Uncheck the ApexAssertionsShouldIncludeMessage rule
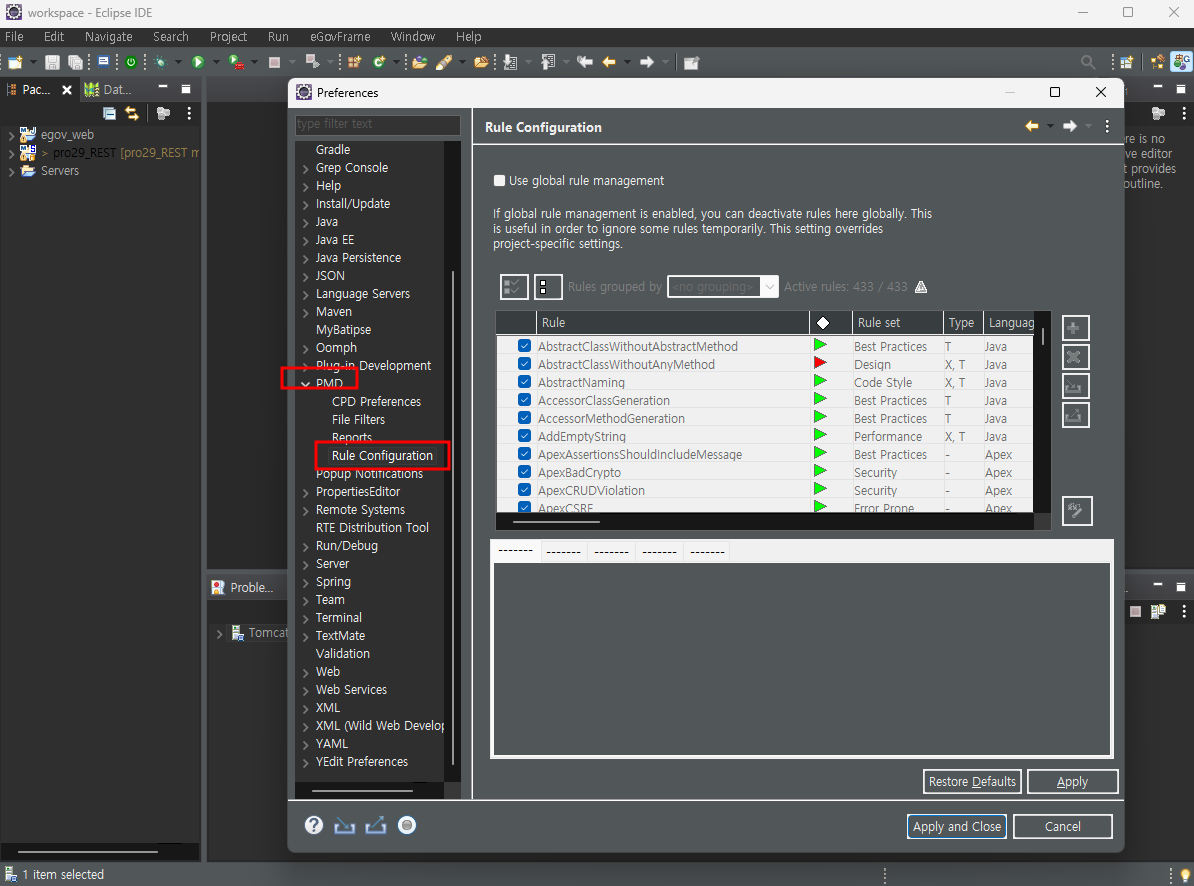 pos(524,454)
